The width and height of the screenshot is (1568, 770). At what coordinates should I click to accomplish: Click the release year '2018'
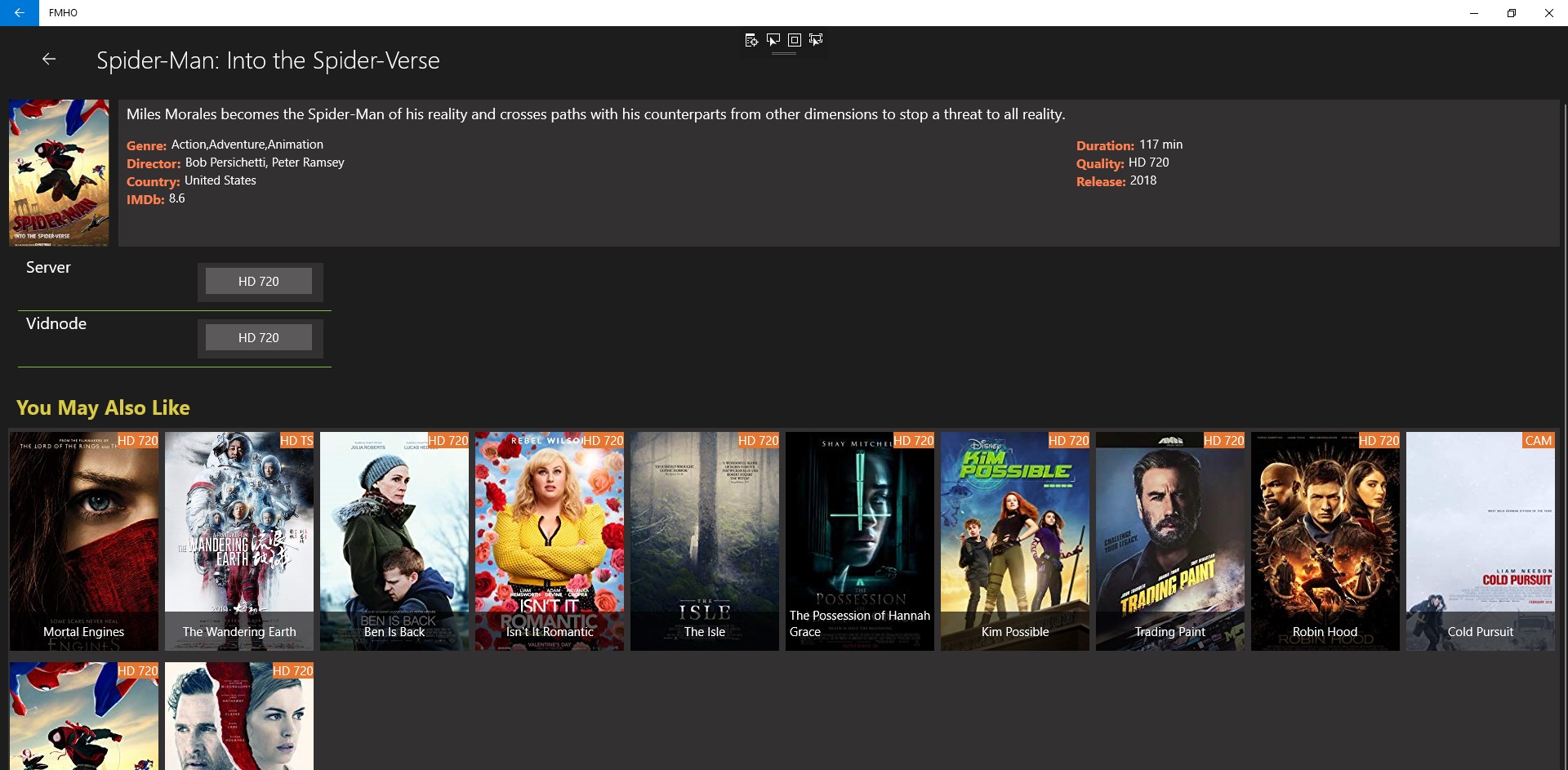(1143, 180)
